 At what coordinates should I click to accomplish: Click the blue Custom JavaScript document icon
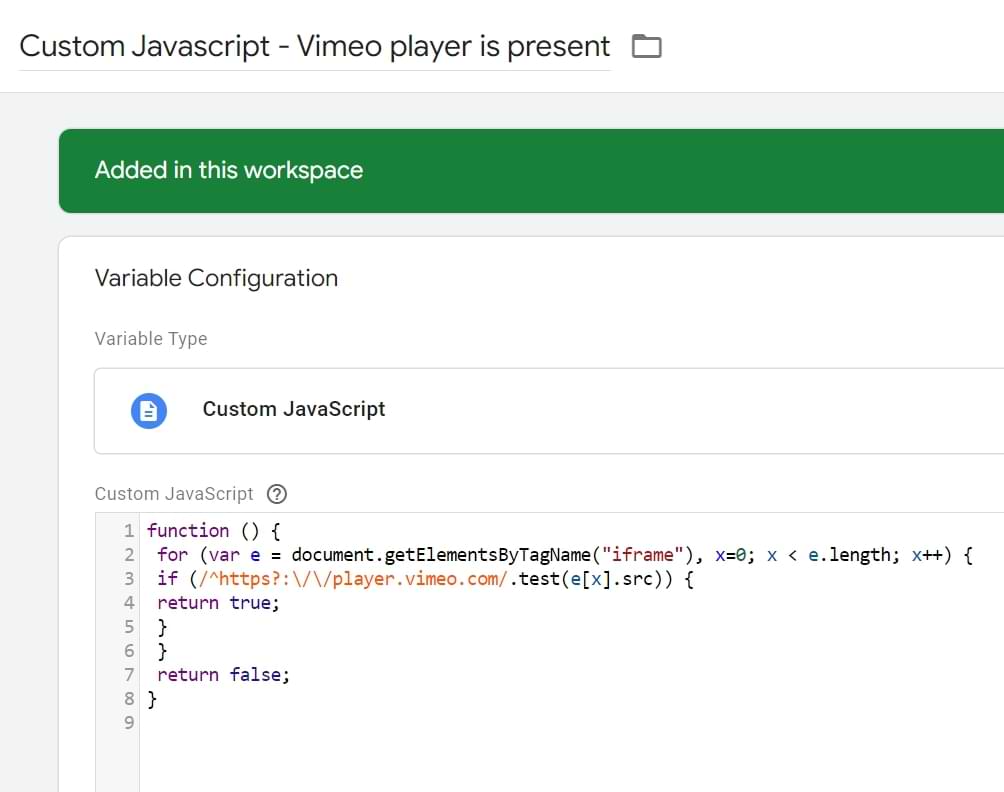click(149, 410)
